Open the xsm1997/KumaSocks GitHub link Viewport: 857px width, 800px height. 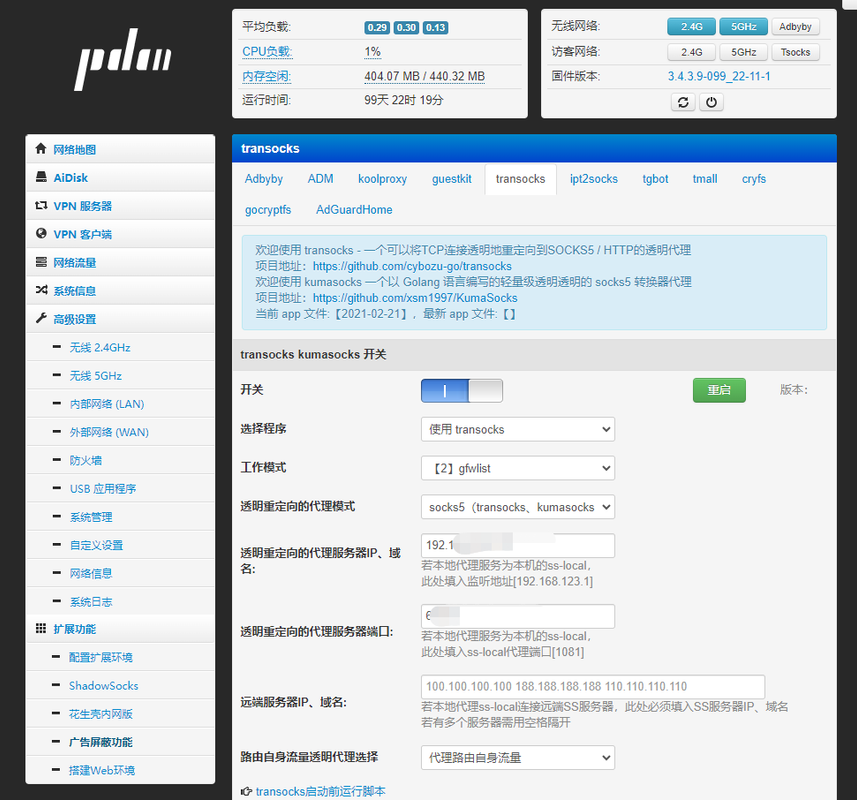pyautogui.click(x=415, y=298)
